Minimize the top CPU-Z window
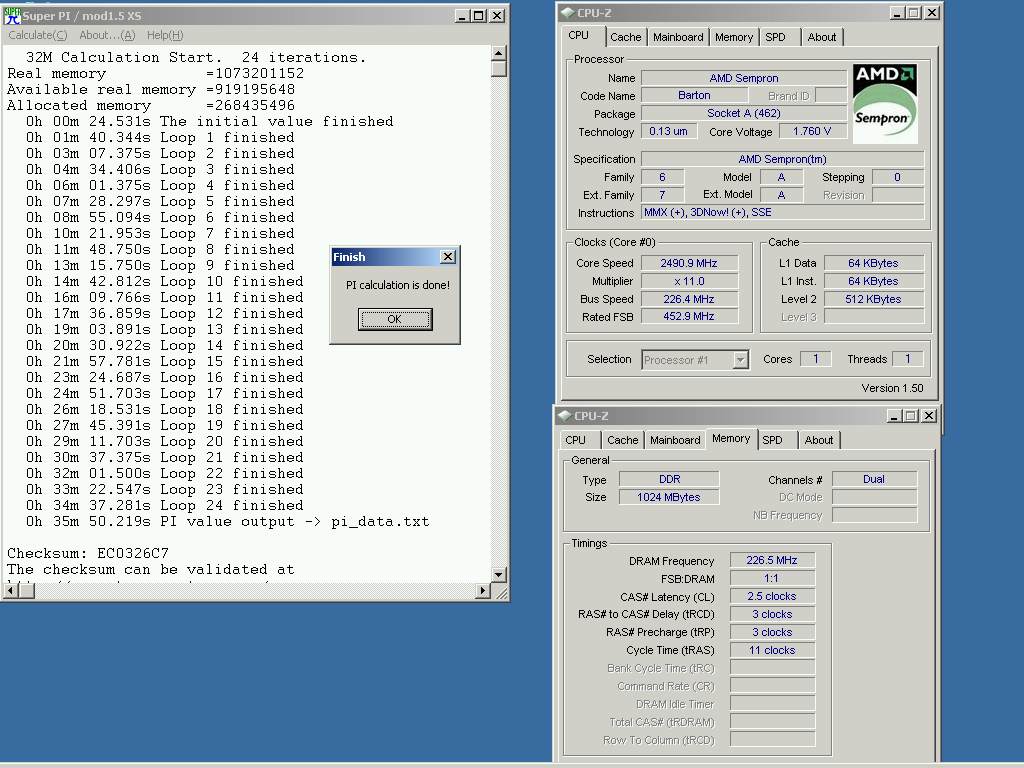Image resolution: width=1024 pixels, height=768 pixels. point(897,12)
